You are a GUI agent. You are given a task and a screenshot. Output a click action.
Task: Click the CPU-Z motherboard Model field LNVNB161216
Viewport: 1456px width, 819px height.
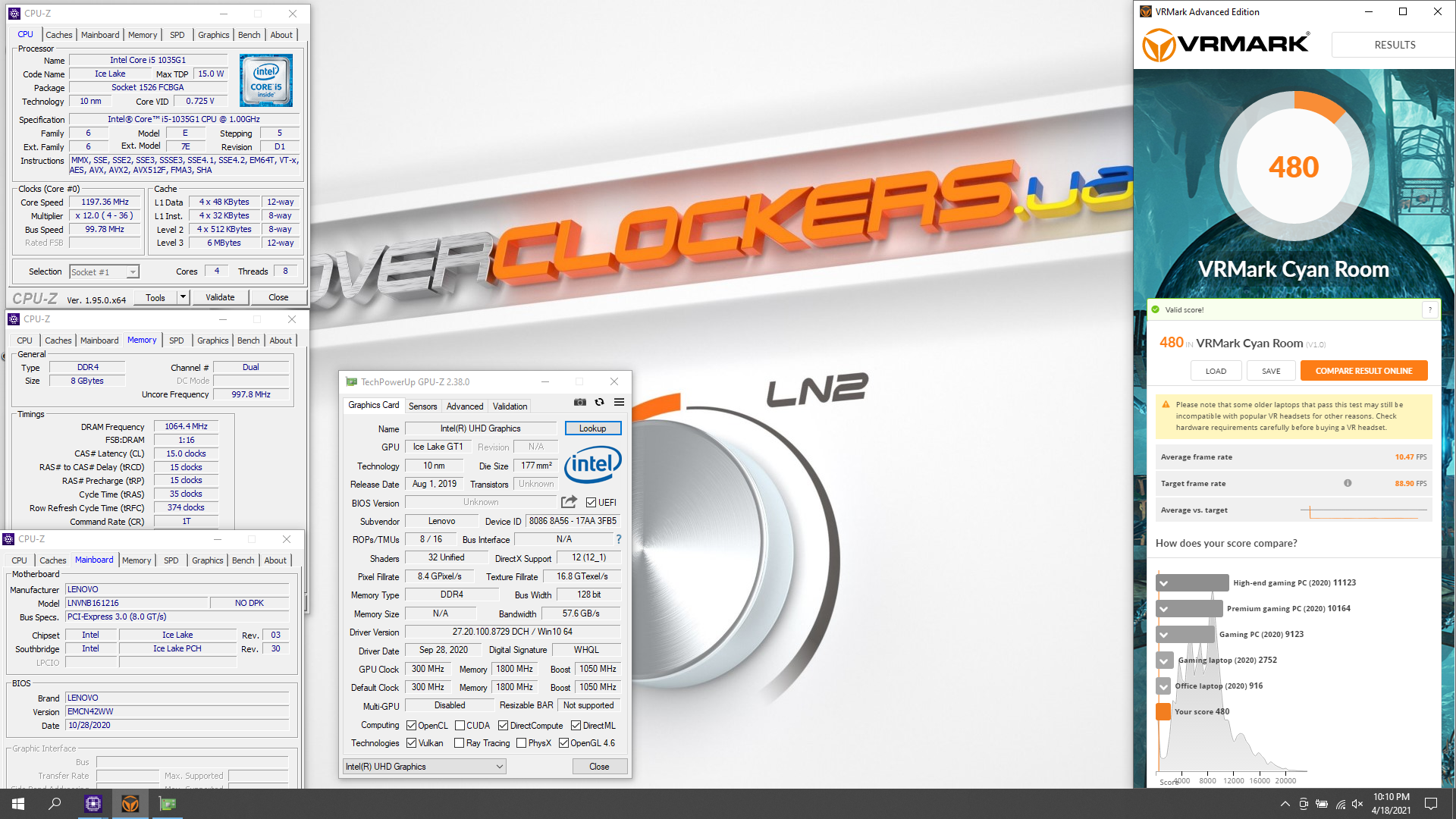pos(136,603)
